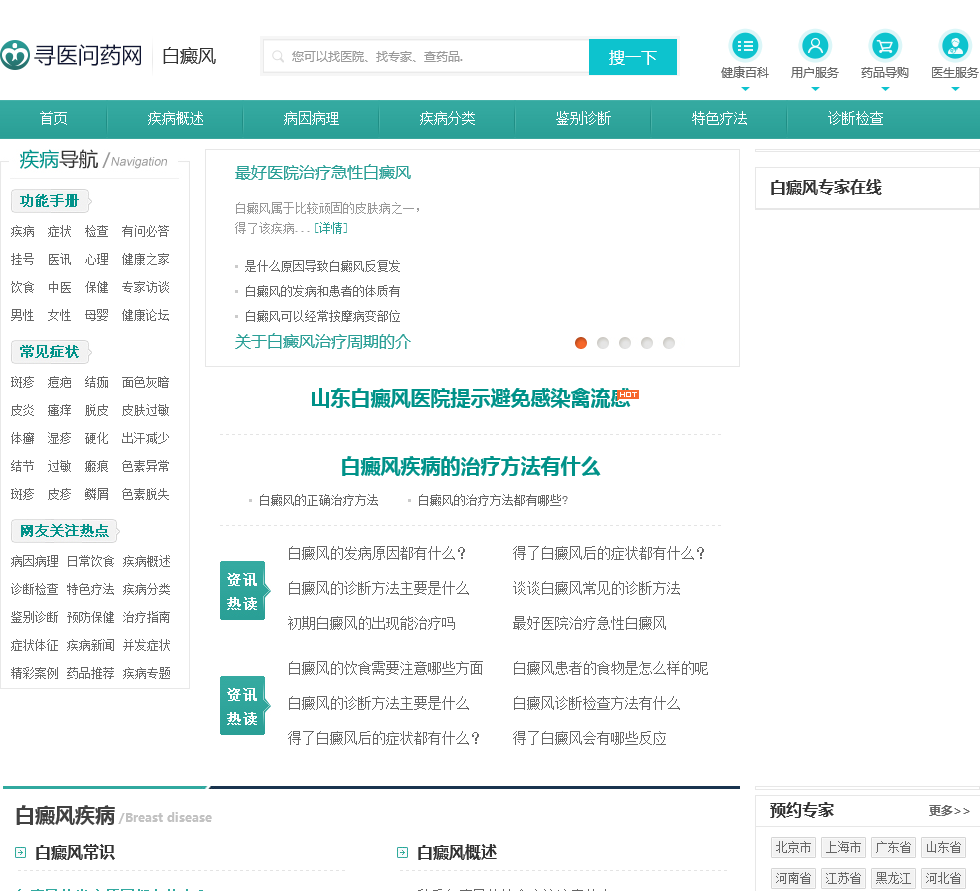Click the 药品导购 shopping cart icon
Viewport: 980px width, 891px height.
[885, 46]
